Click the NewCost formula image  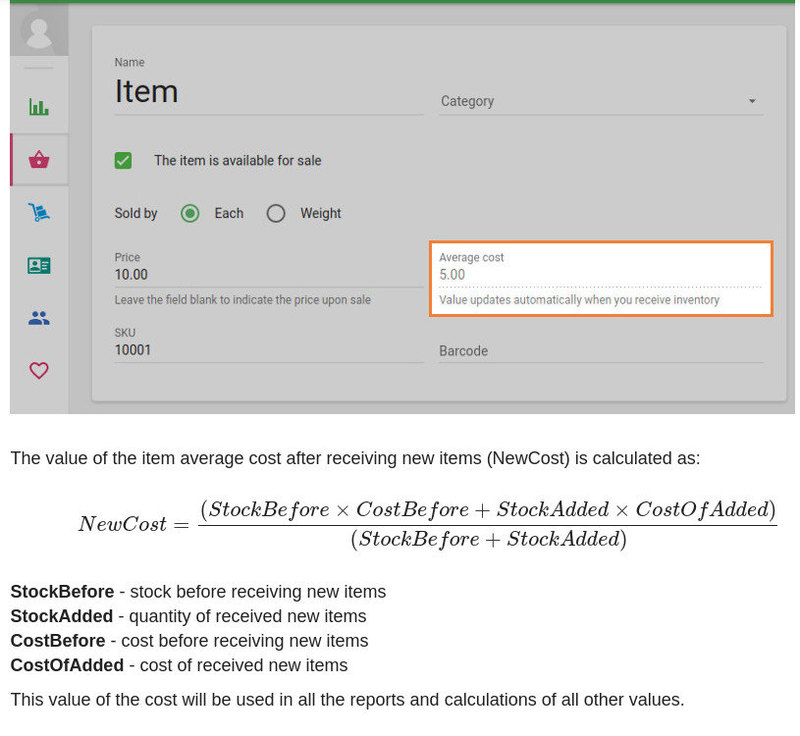[427, 524]
